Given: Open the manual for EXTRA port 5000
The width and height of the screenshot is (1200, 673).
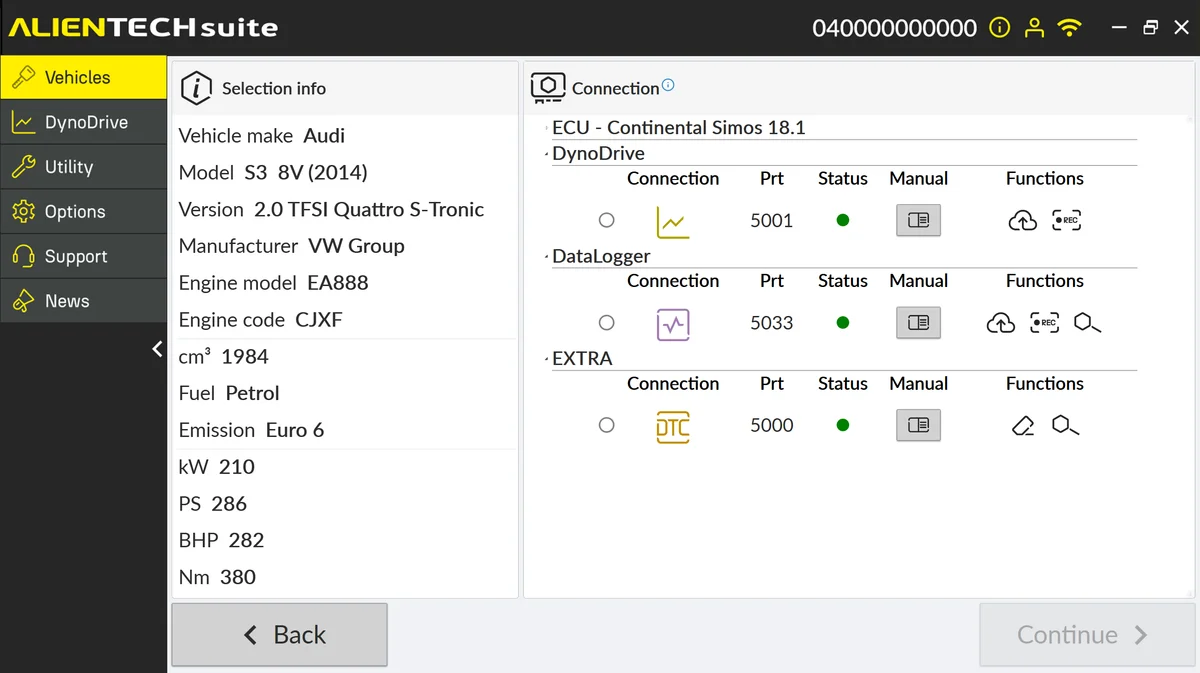Looking at the screenshot, I should (x=918, y=425).
